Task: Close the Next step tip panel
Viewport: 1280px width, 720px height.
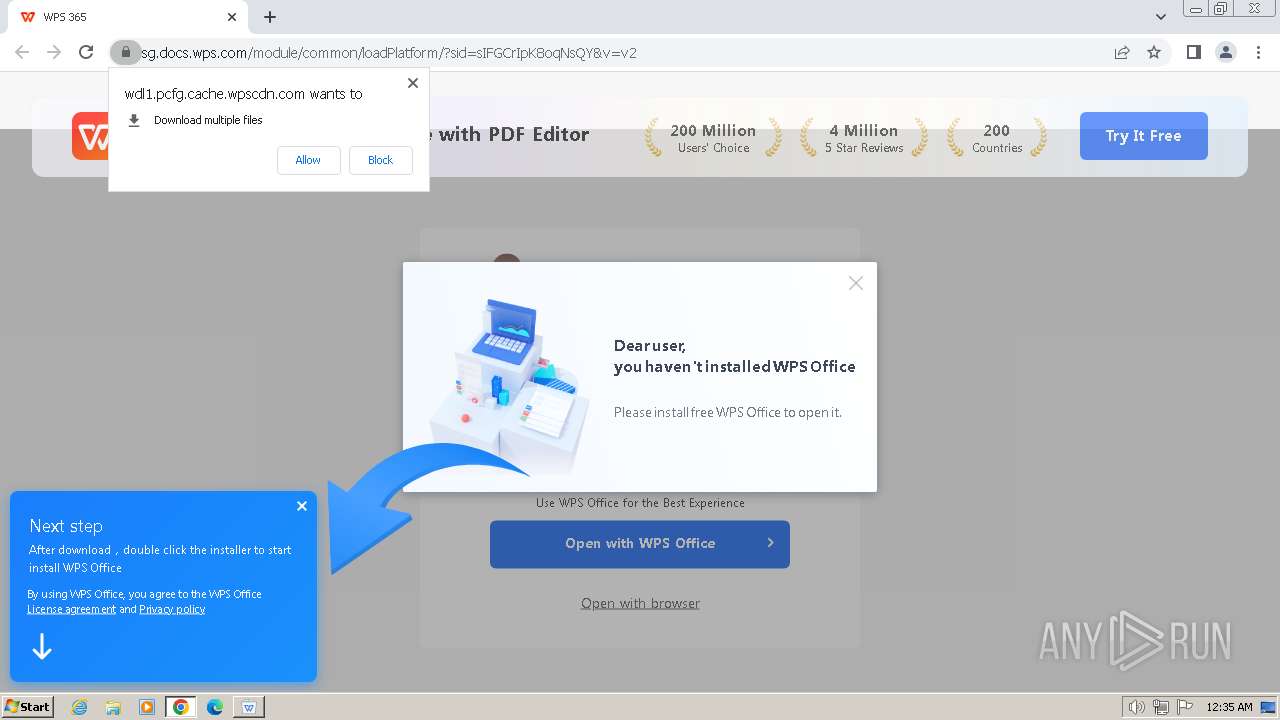Action: [x=302, y=506]
